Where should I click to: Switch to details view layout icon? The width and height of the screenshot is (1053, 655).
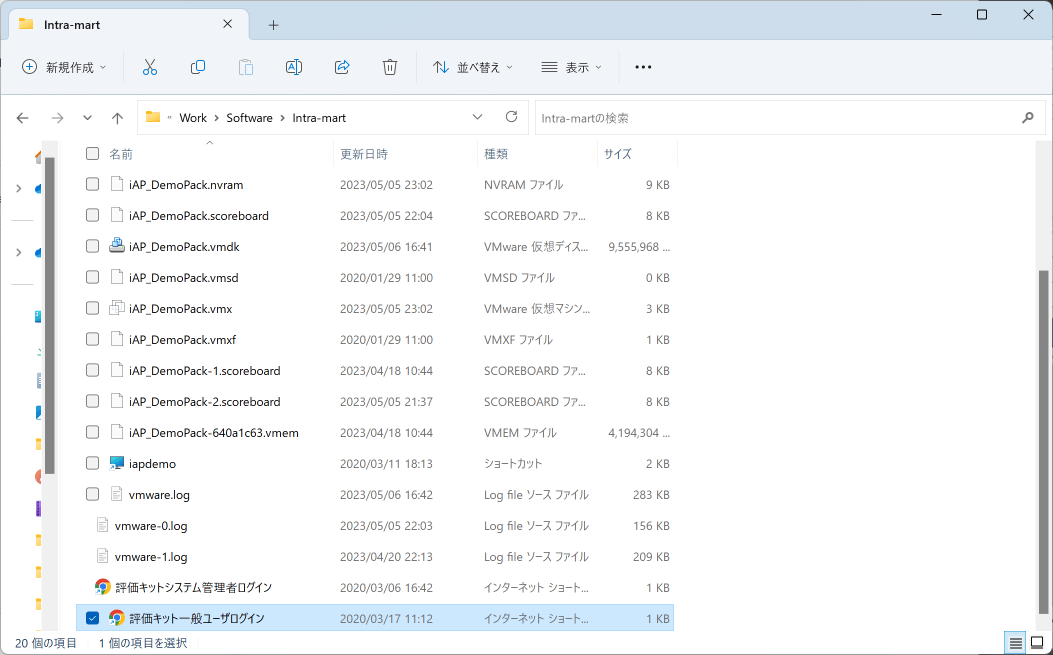click(1015, 642)
